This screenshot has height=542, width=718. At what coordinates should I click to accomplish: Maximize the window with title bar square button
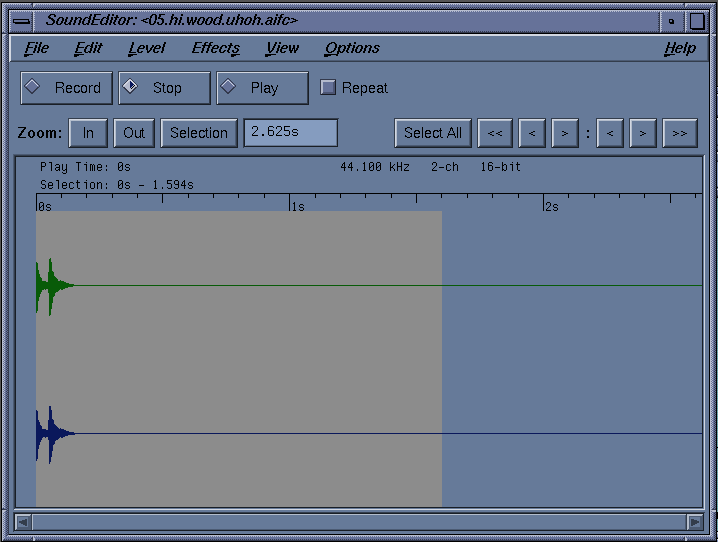pyautogui.click(x=696, y=21)
